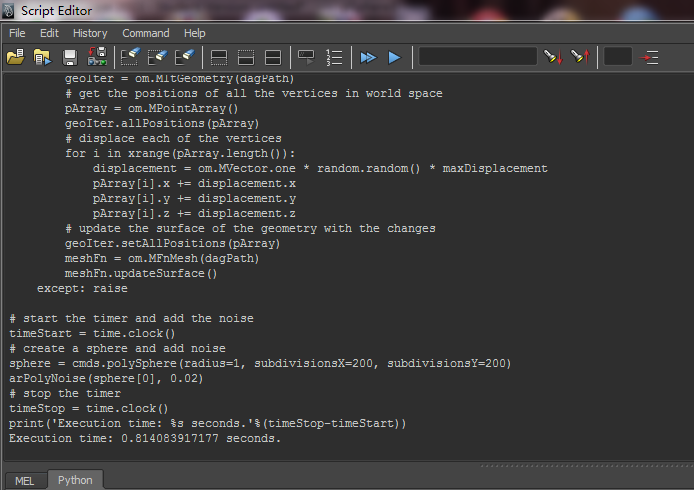Select the Python tab
694x490 pixels.
(75, 480)
